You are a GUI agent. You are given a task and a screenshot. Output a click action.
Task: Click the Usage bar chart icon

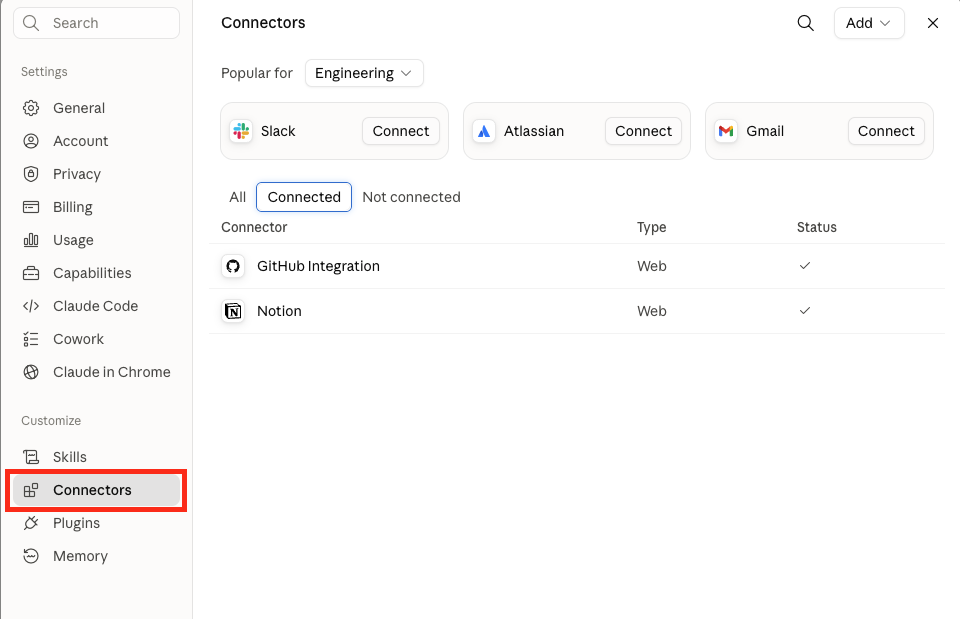[x=31, y=241]
